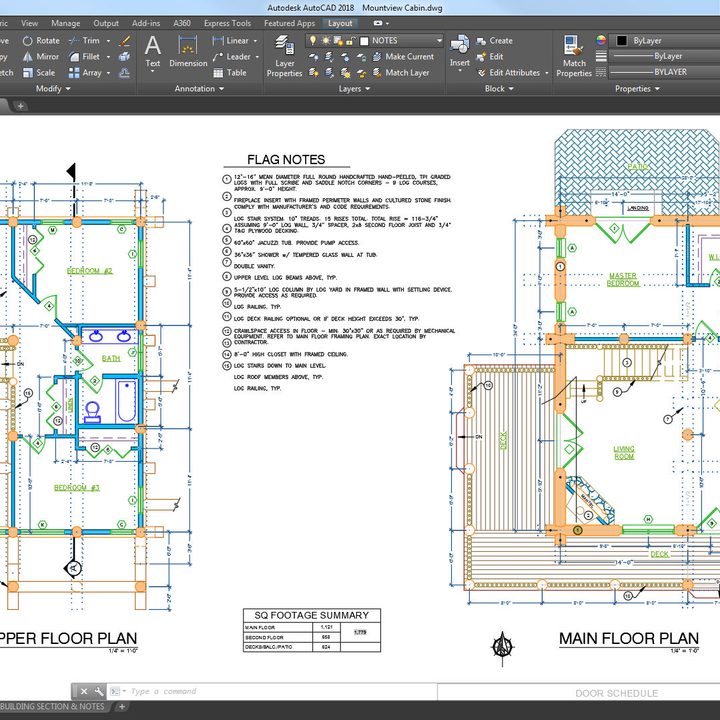
Task: Expand the Modify panel
Action: click(x=53, y=89)
